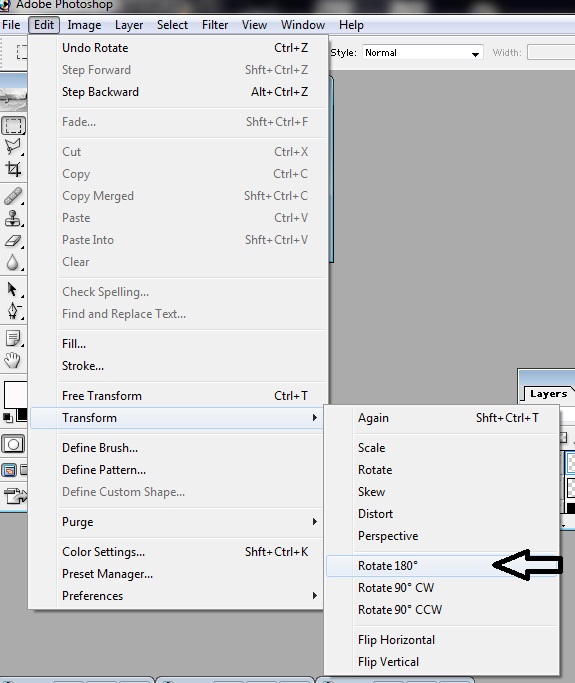Click the foreground color swatch
The width and height of the screenshot is (575, 683).
pos(14,394)
